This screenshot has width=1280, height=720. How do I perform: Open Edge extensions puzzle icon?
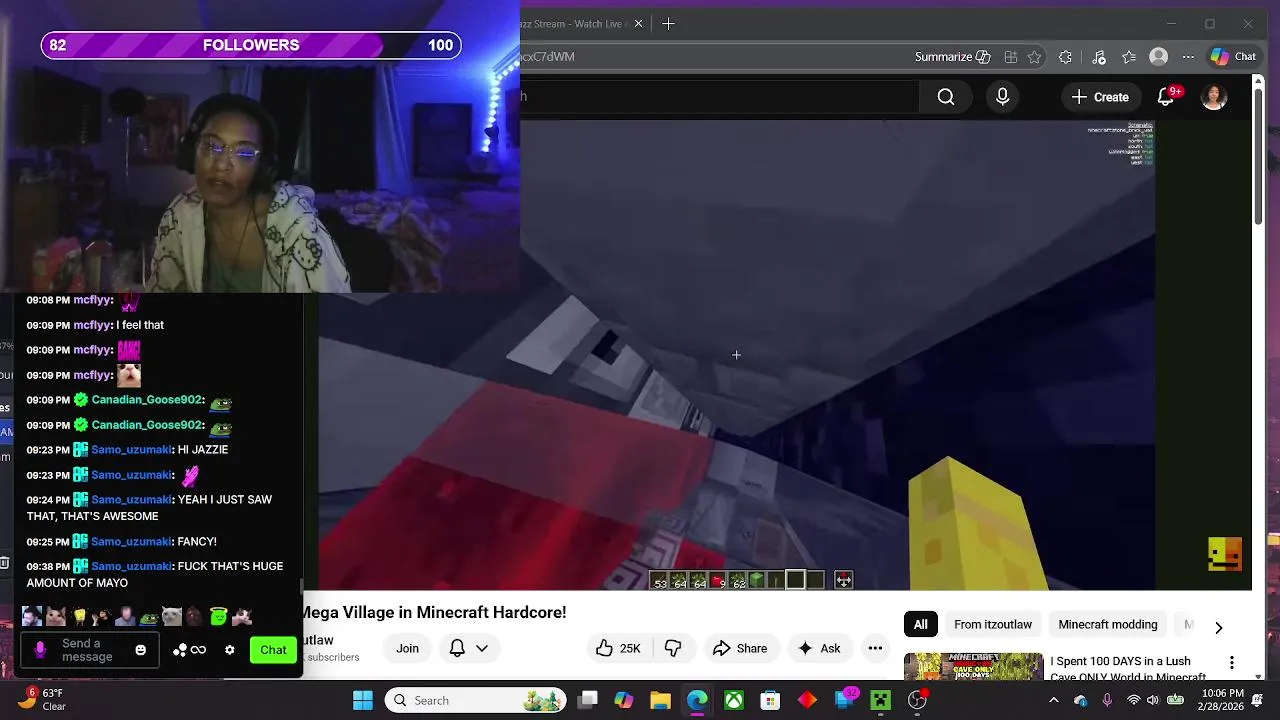coord(1065,57)
